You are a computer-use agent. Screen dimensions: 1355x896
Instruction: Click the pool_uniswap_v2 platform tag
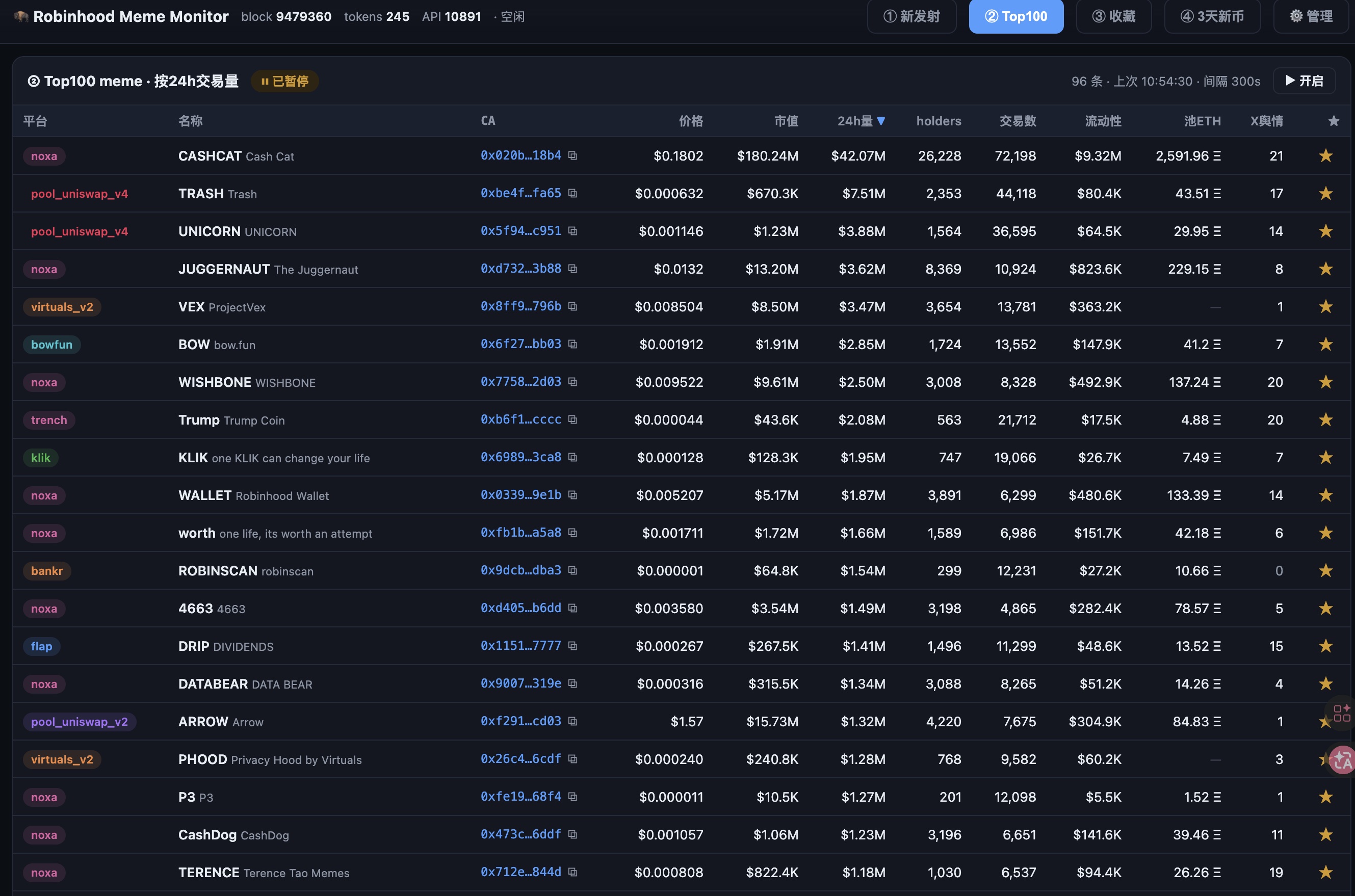click(x=80, y=722)
